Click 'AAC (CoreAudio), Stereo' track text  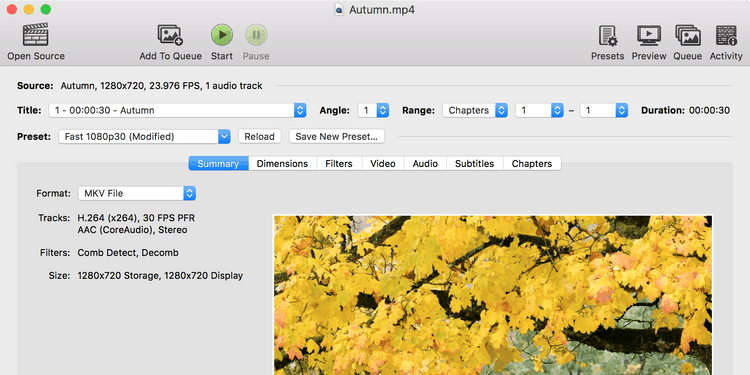tap(132, 230)
